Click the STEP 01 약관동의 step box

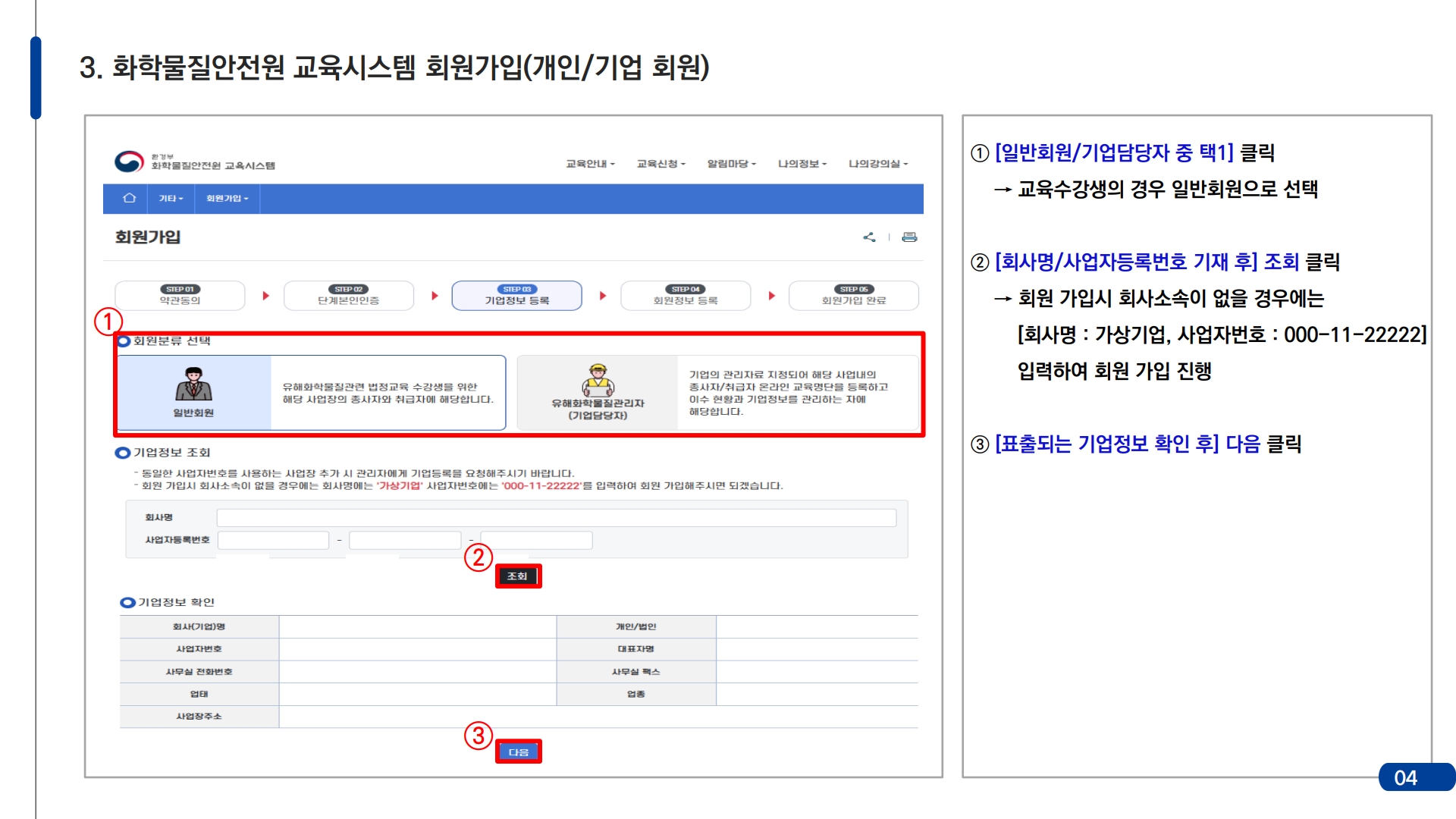click(x=180, y=296)
